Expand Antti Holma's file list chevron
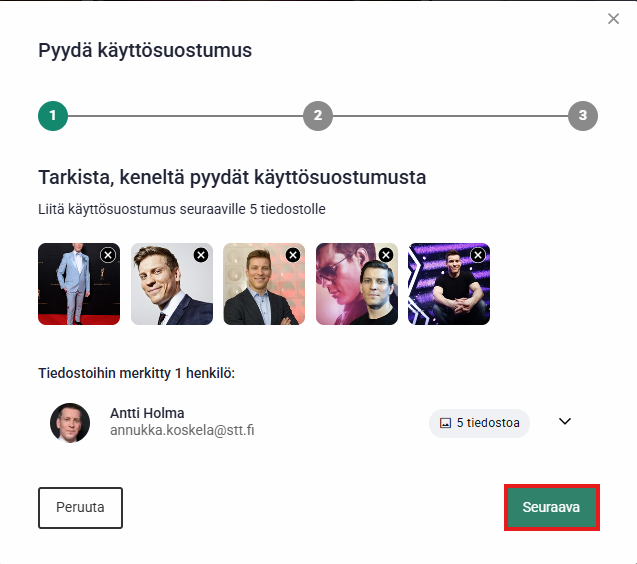Image resolution: width=637 pixels, height=564 pixels. click(565, 421)
